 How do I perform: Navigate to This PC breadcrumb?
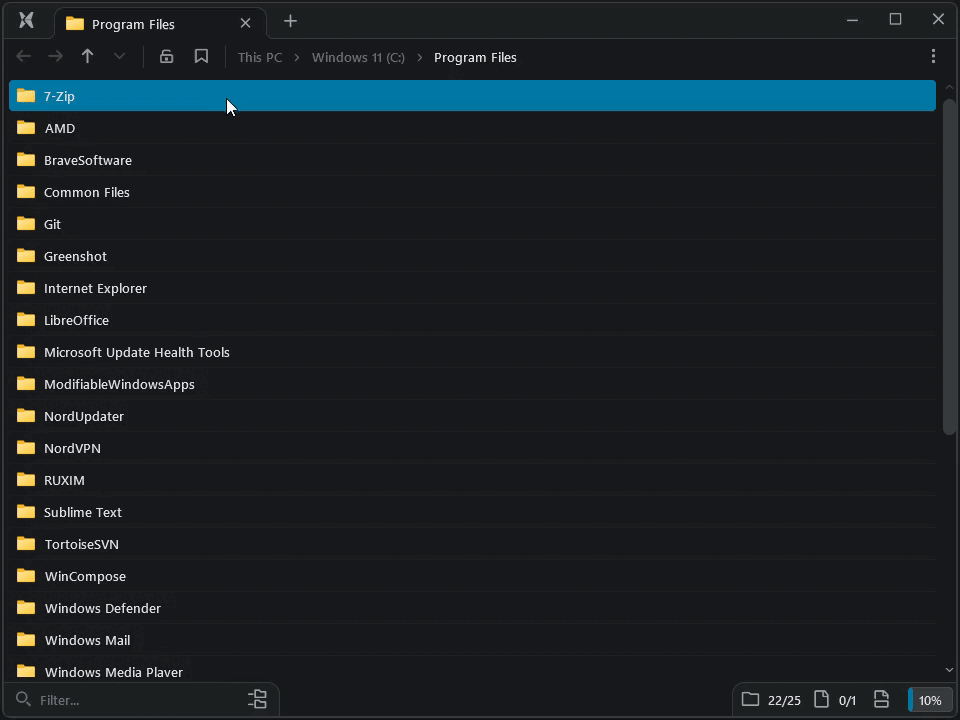click(260, 58)
